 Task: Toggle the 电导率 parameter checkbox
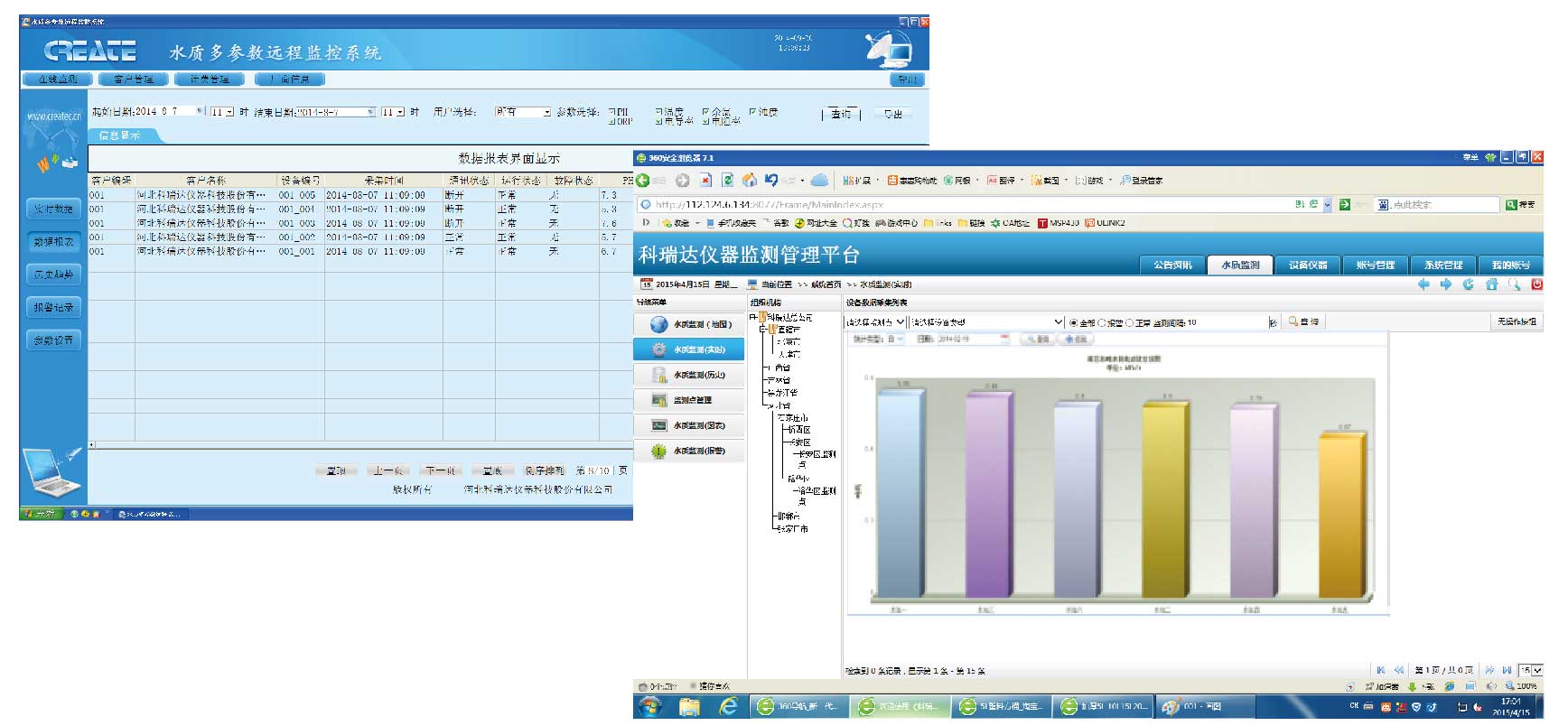658,121
